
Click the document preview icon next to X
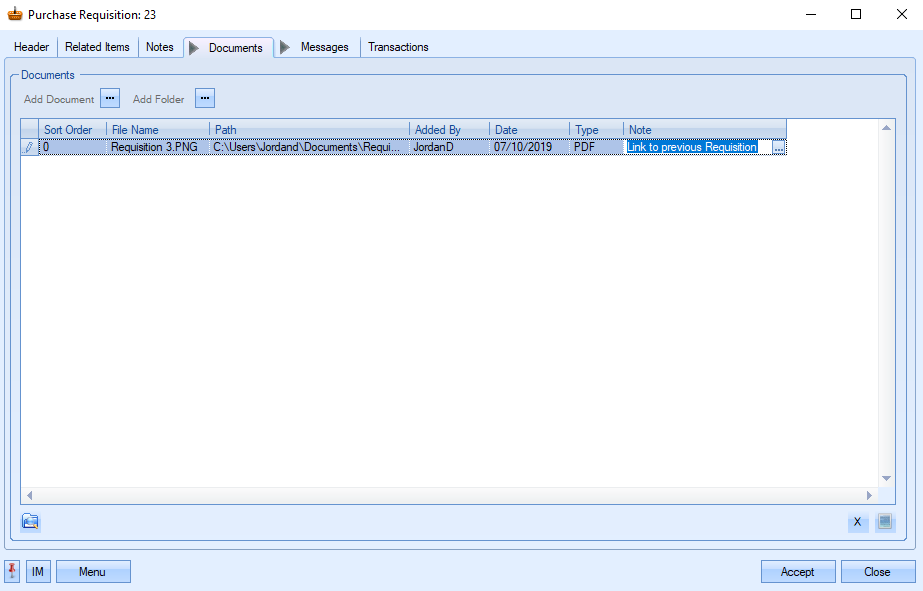(884, 522)
